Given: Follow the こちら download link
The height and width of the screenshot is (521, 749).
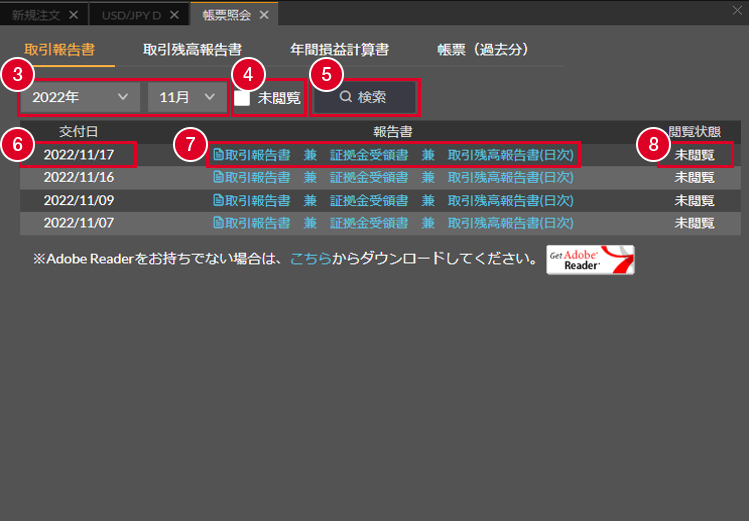Looking at the screenshot, I should click(310, 259).
